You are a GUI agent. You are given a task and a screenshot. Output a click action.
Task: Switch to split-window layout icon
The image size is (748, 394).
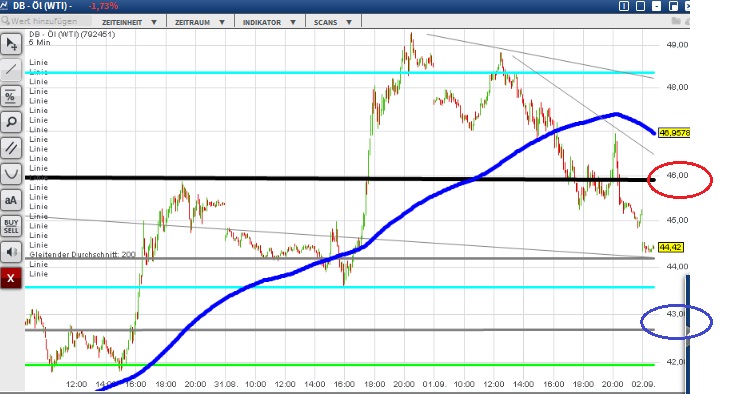pyautogui.click(x=623, y=6)
